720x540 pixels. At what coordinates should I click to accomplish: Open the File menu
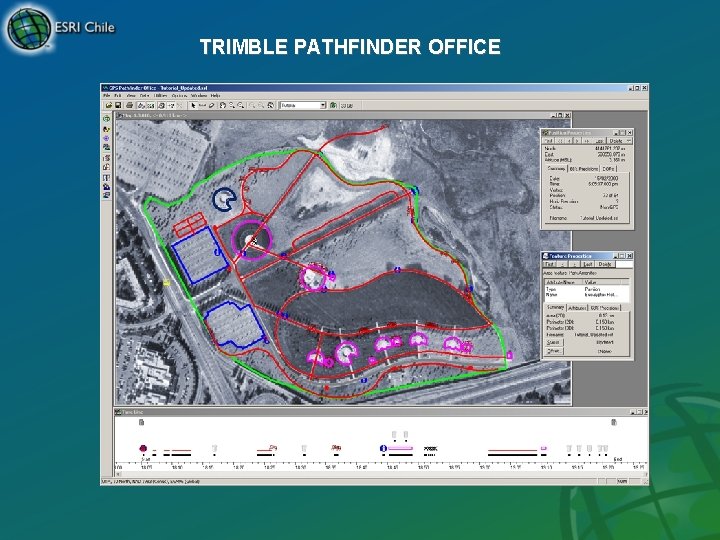pos(107,96)
